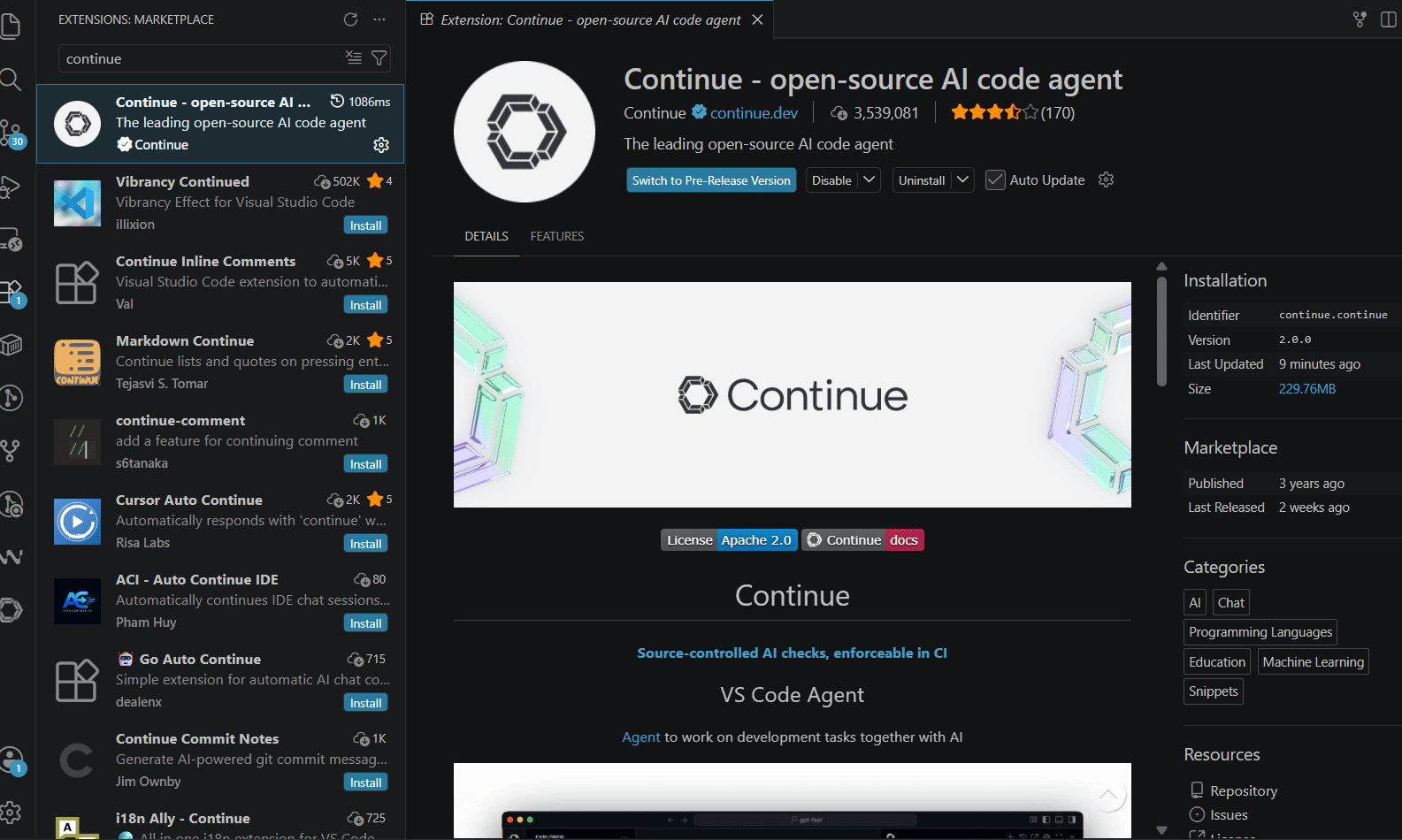Filter extensions with funnel icon
Viewport: 1402px width, 840px height.
[379, 57]
